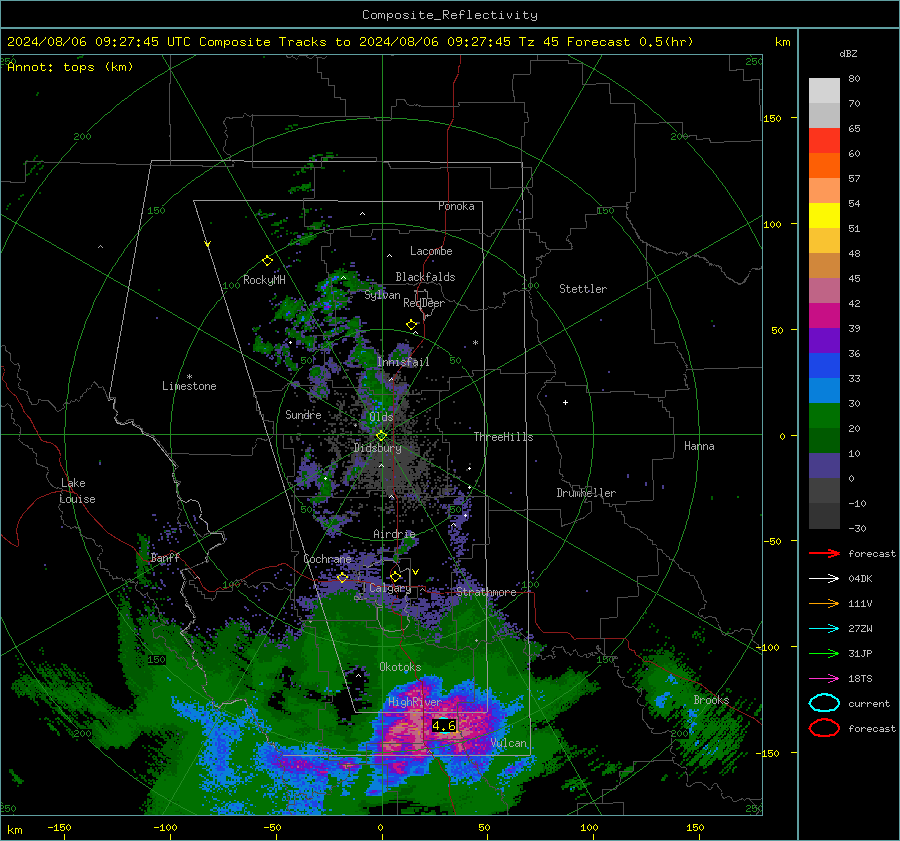
Task: Click the purple 39-36 dBZ color block
Action: (x=824, y=341)
